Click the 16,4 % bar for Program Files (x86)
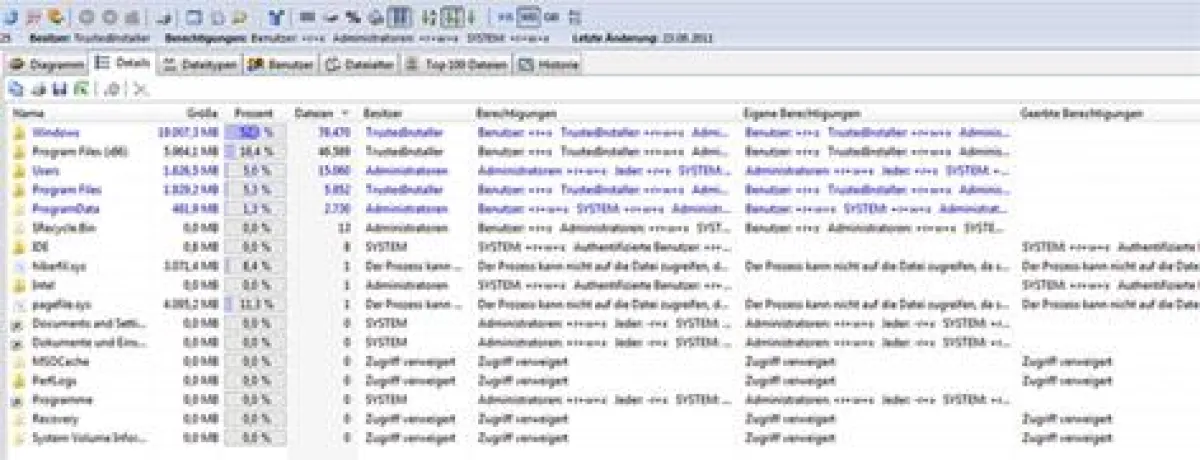 coord(254,151)
